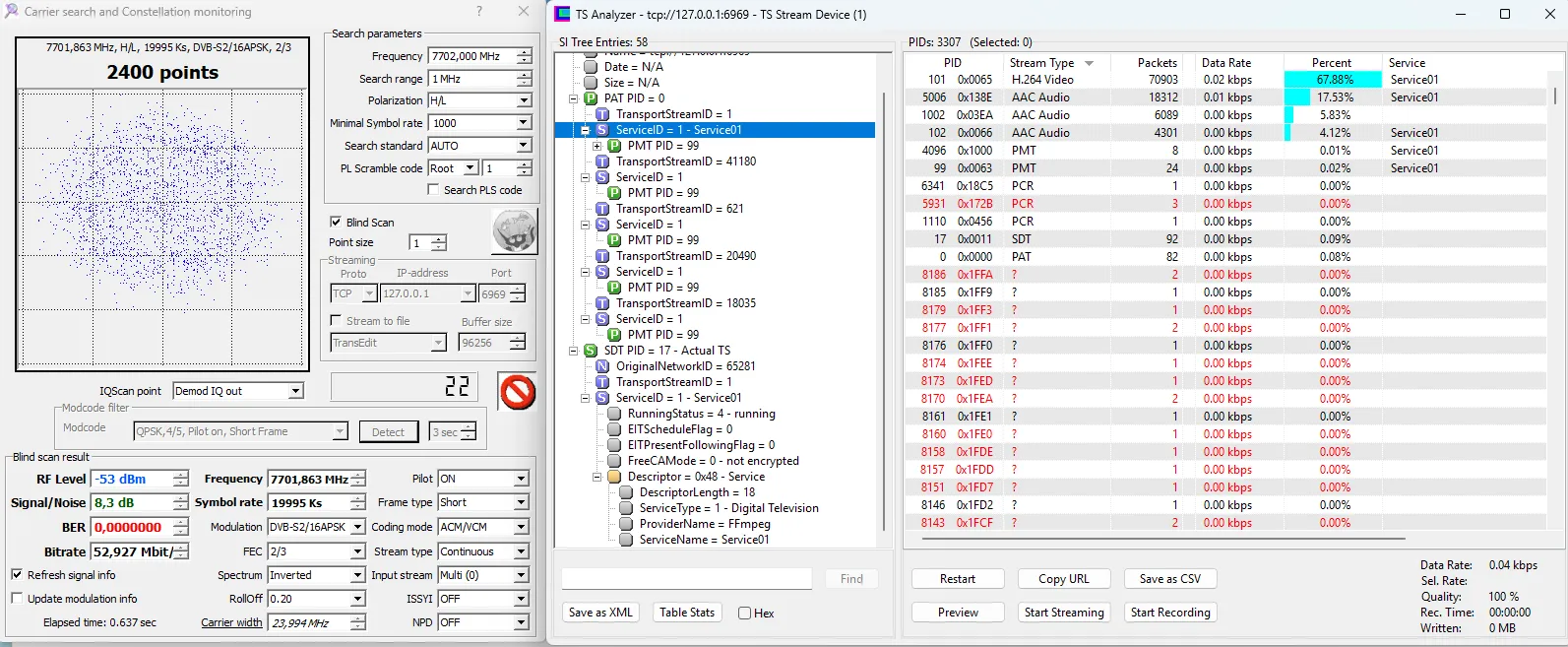1568x647 pixels.
Task: Click the OriginalNetworkID N icon
Action: (x=602, y=366)
